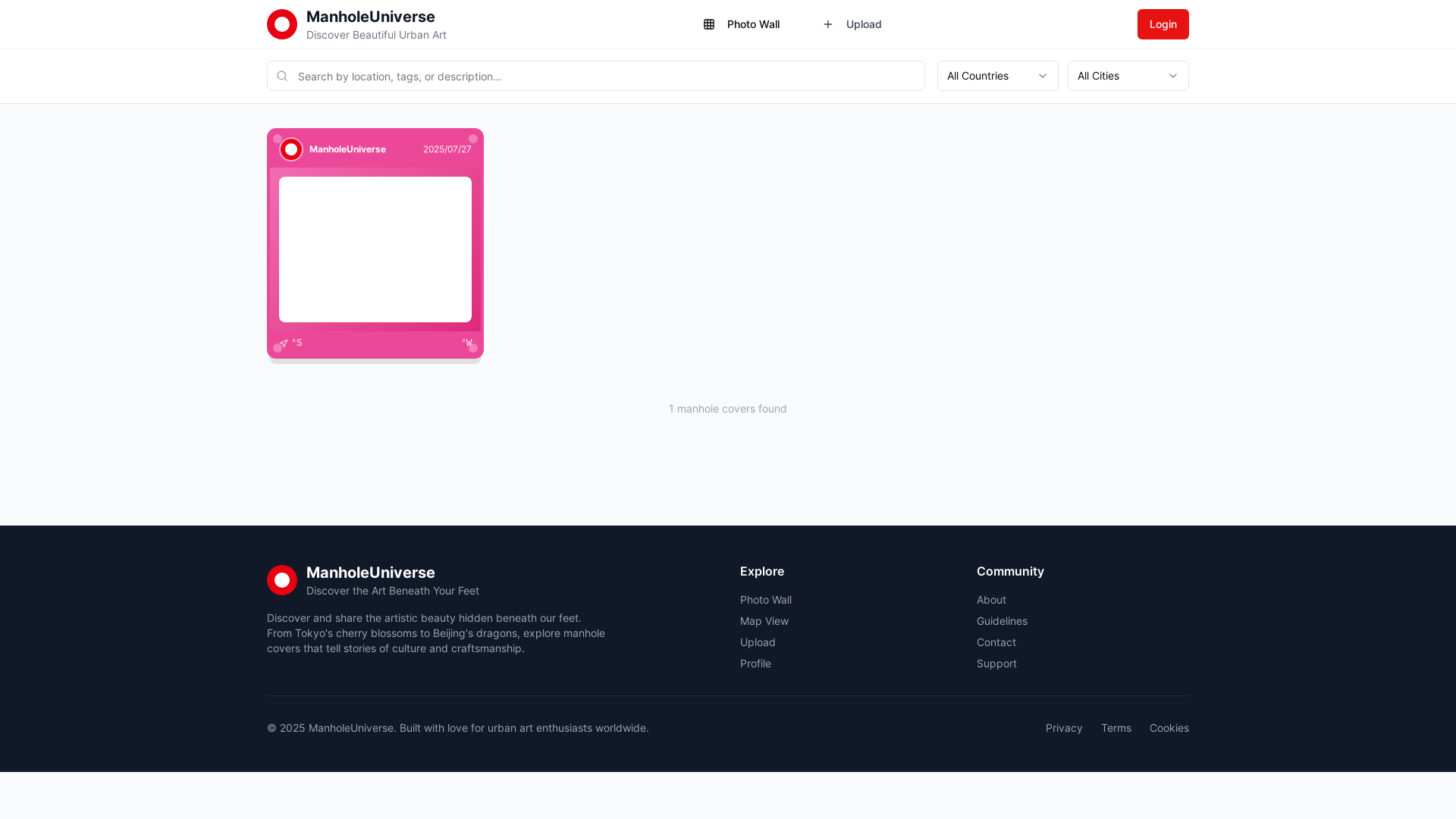Click 'Discover the Art Beneath Your Feet' text

tap(393, 591)
